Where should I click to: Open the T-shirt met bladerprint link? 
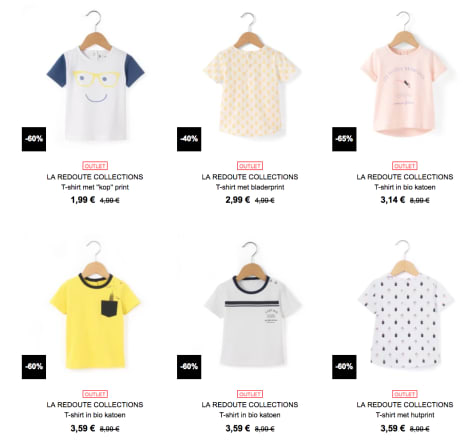(x=250, y=187)
